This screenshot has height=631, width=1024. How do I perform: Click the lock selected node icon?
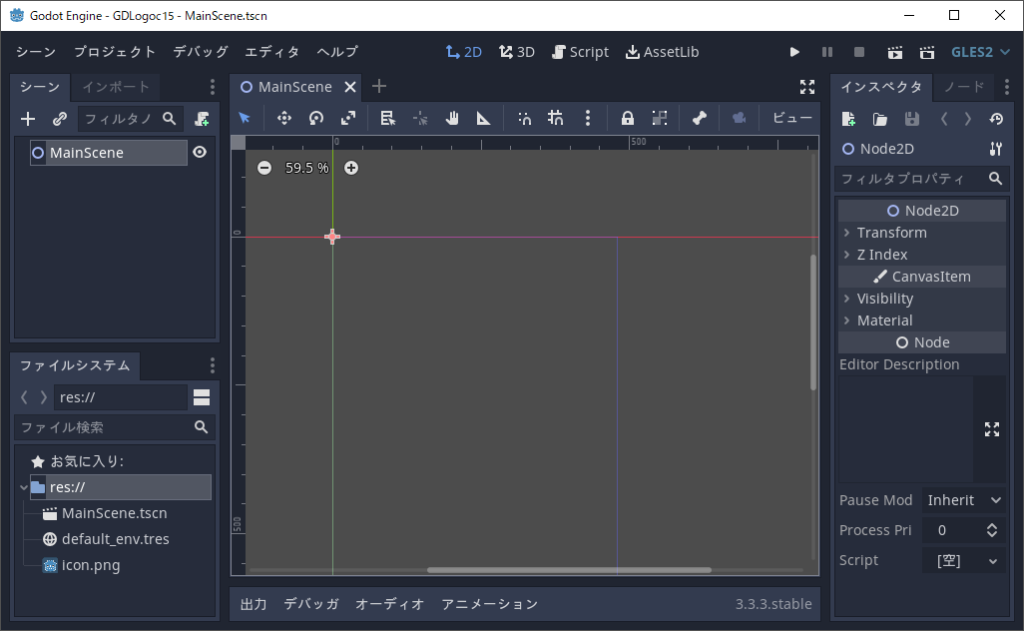(x=627, y=118)
